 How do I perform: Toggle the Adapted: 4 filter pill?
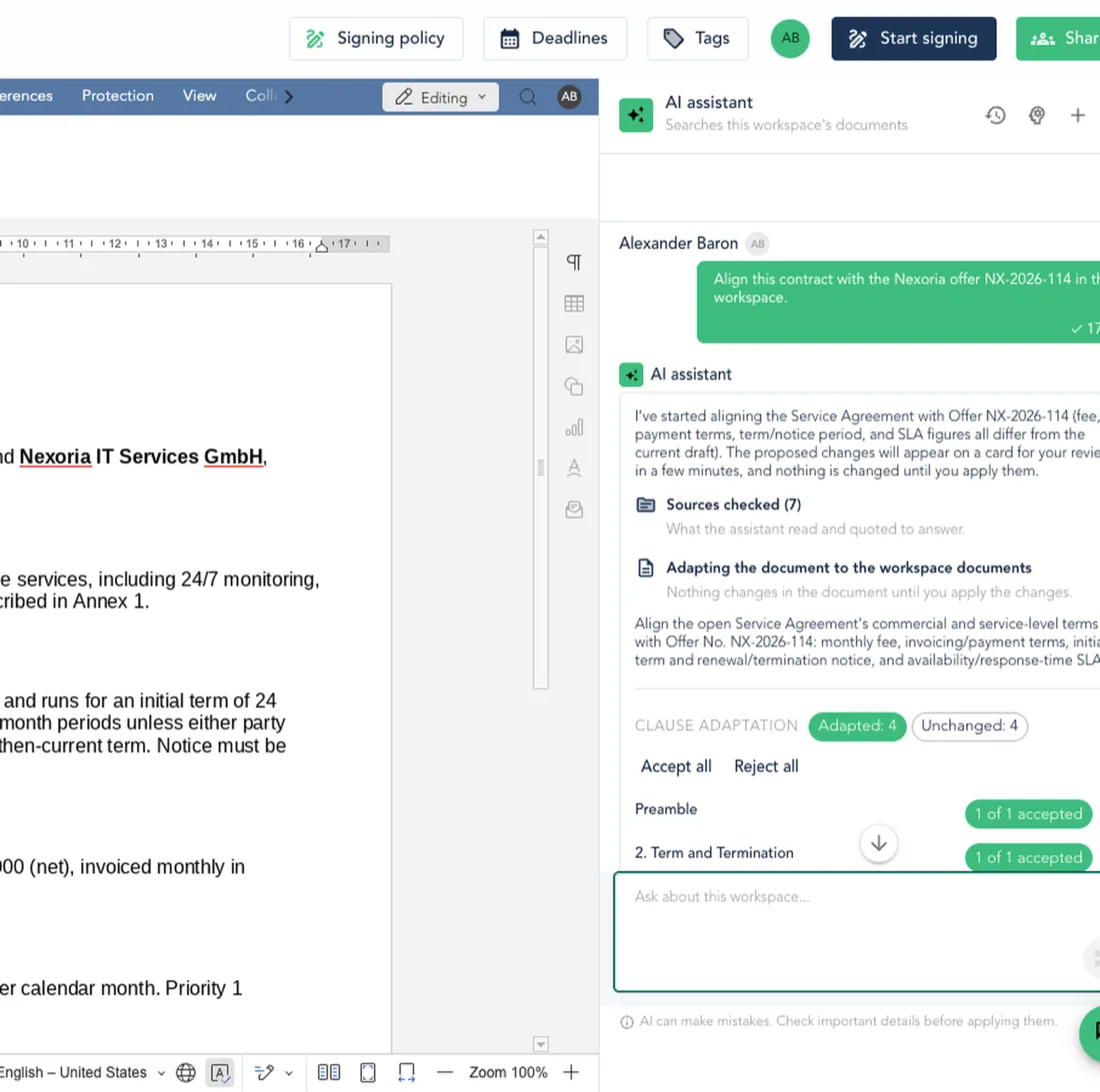point(857,726)
